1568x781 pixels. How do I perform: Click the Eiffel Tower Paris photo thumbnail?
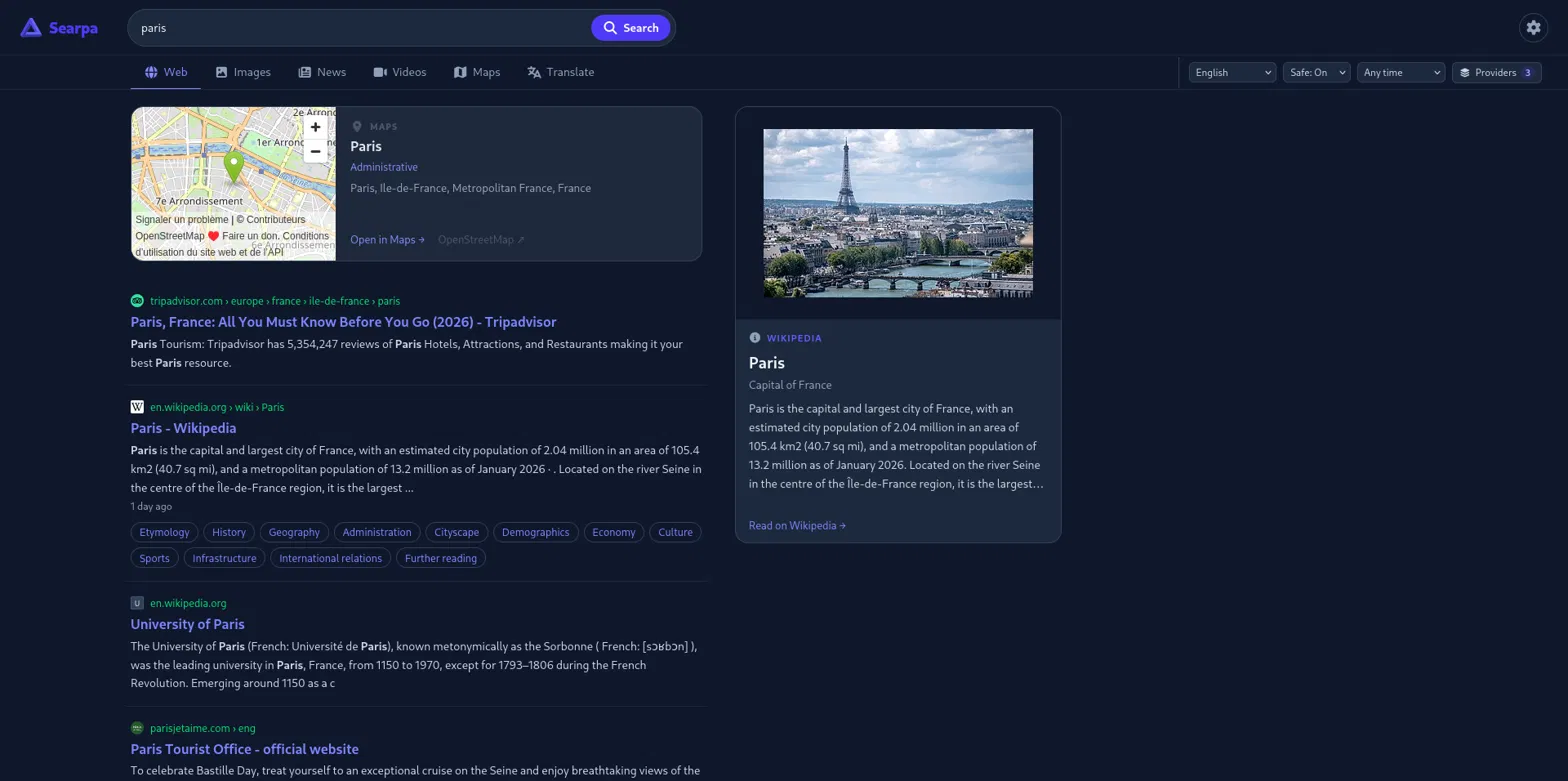point(898,213)
